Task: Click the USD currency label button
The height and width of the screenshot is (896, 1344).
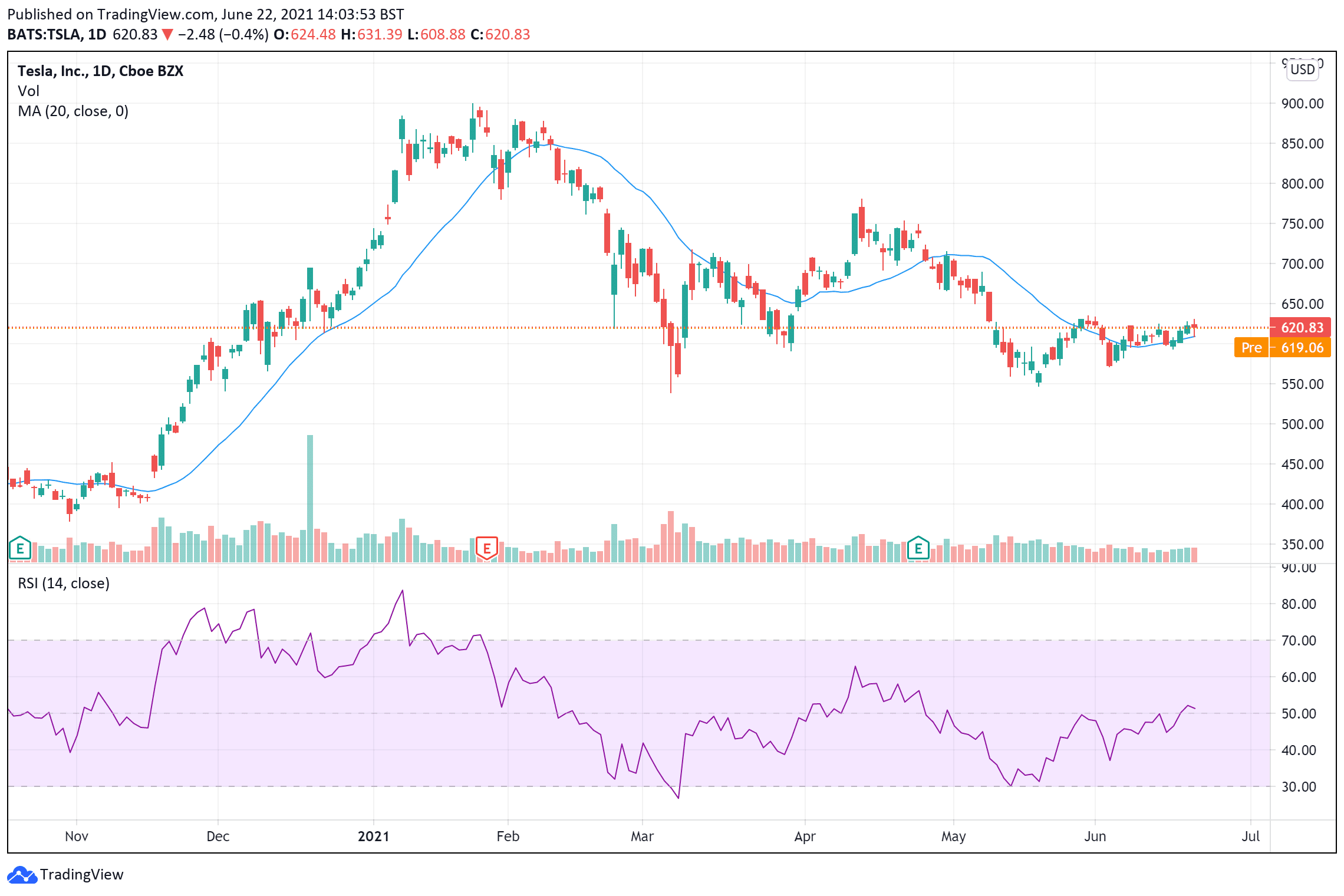Action: coord(1302,70)
